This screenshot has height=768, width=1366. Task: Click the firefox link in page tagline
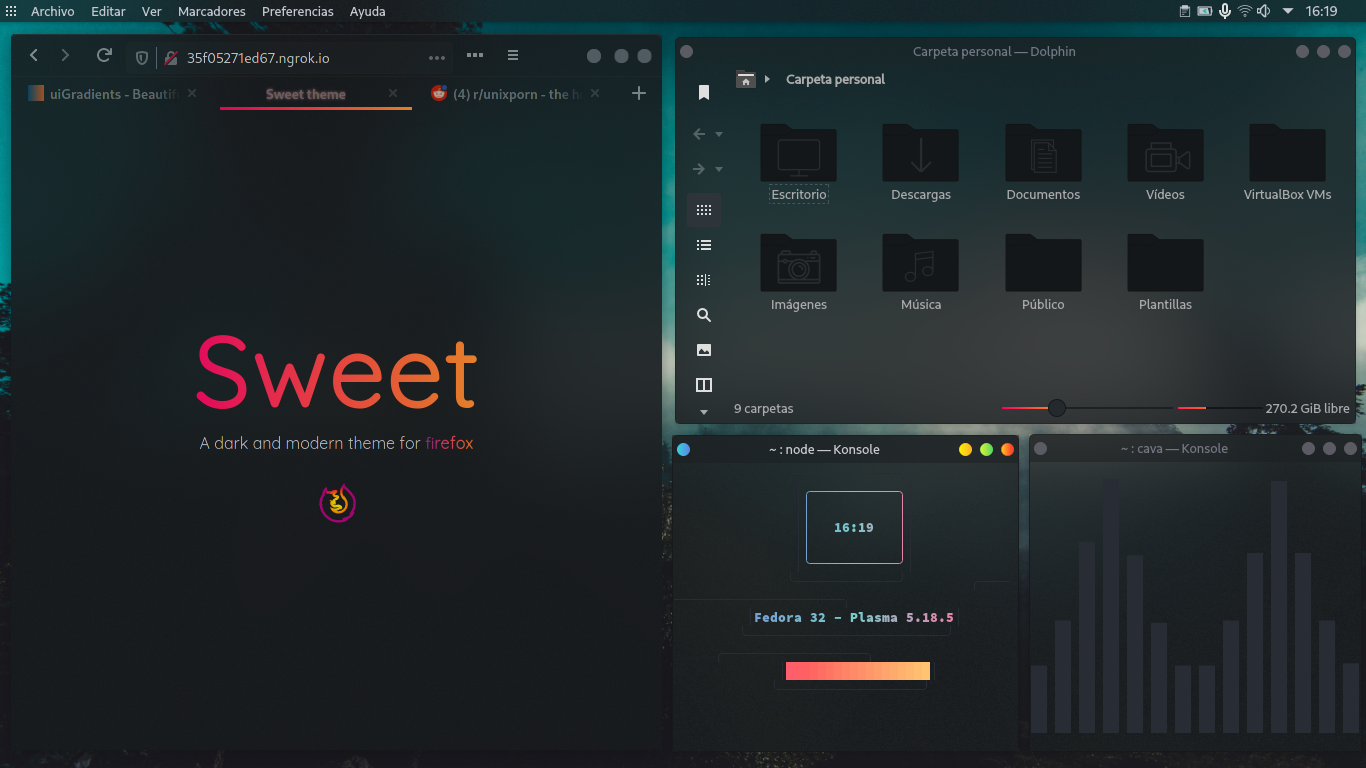[x=449, y=443]
